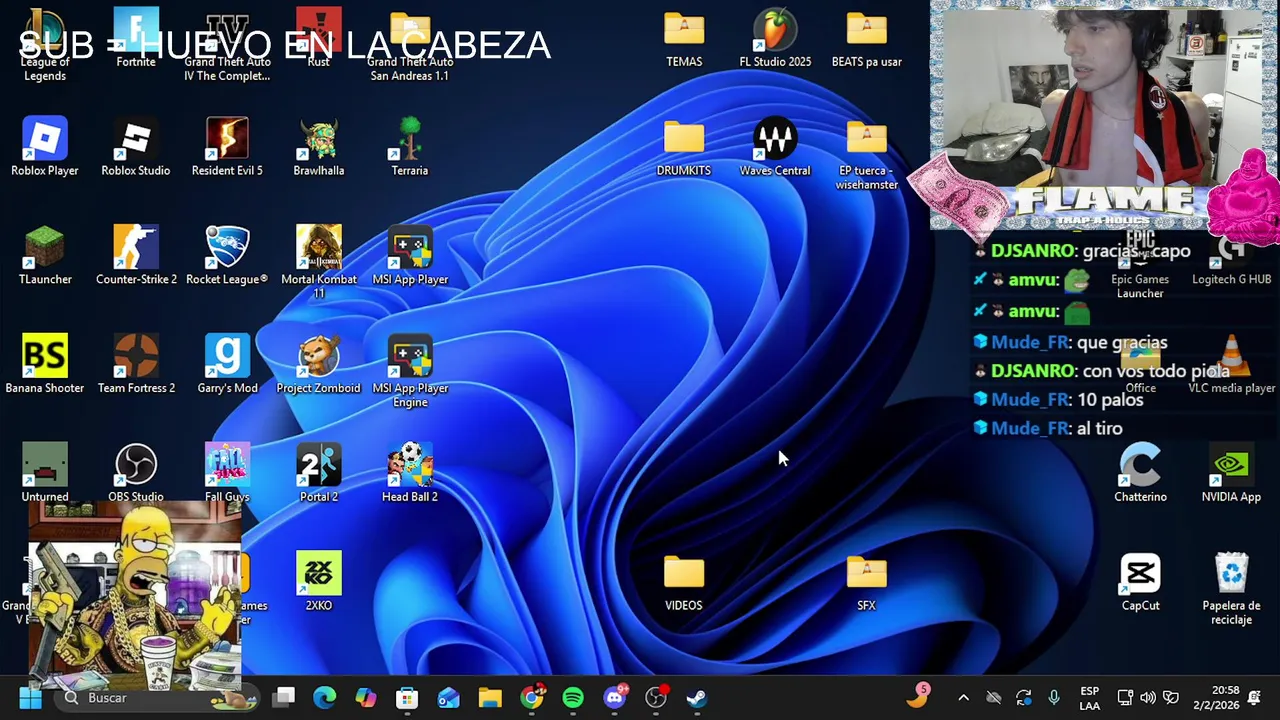Select the BEATS pa usar folder
The height and width of the screenshot is (720, 1280).
[x=867, y=38]
